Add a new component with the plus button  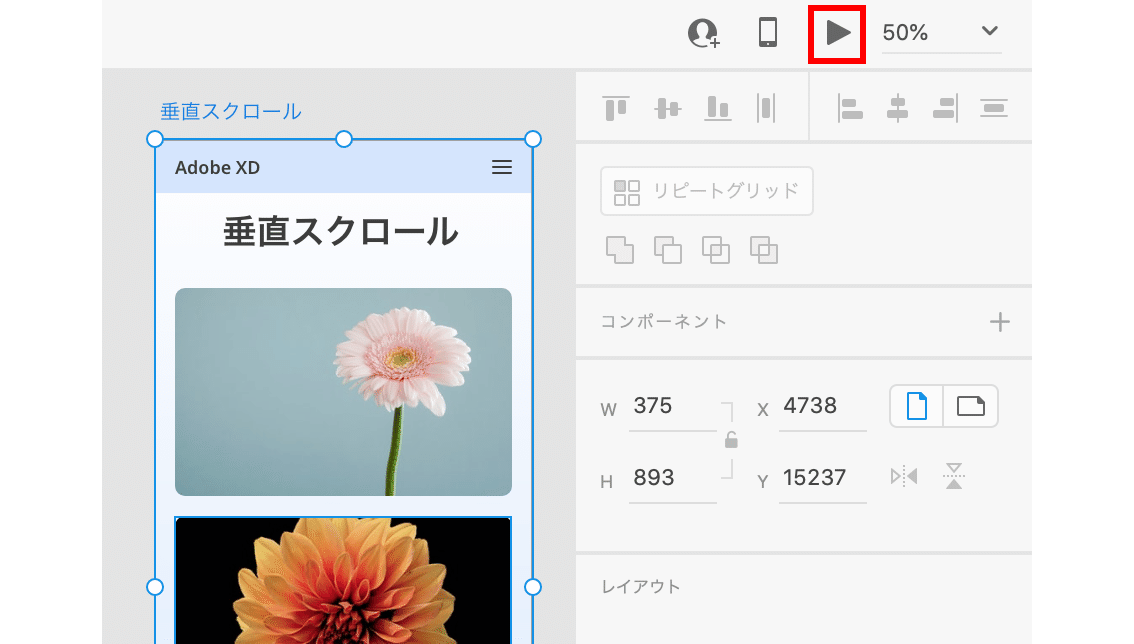point(999,322)
